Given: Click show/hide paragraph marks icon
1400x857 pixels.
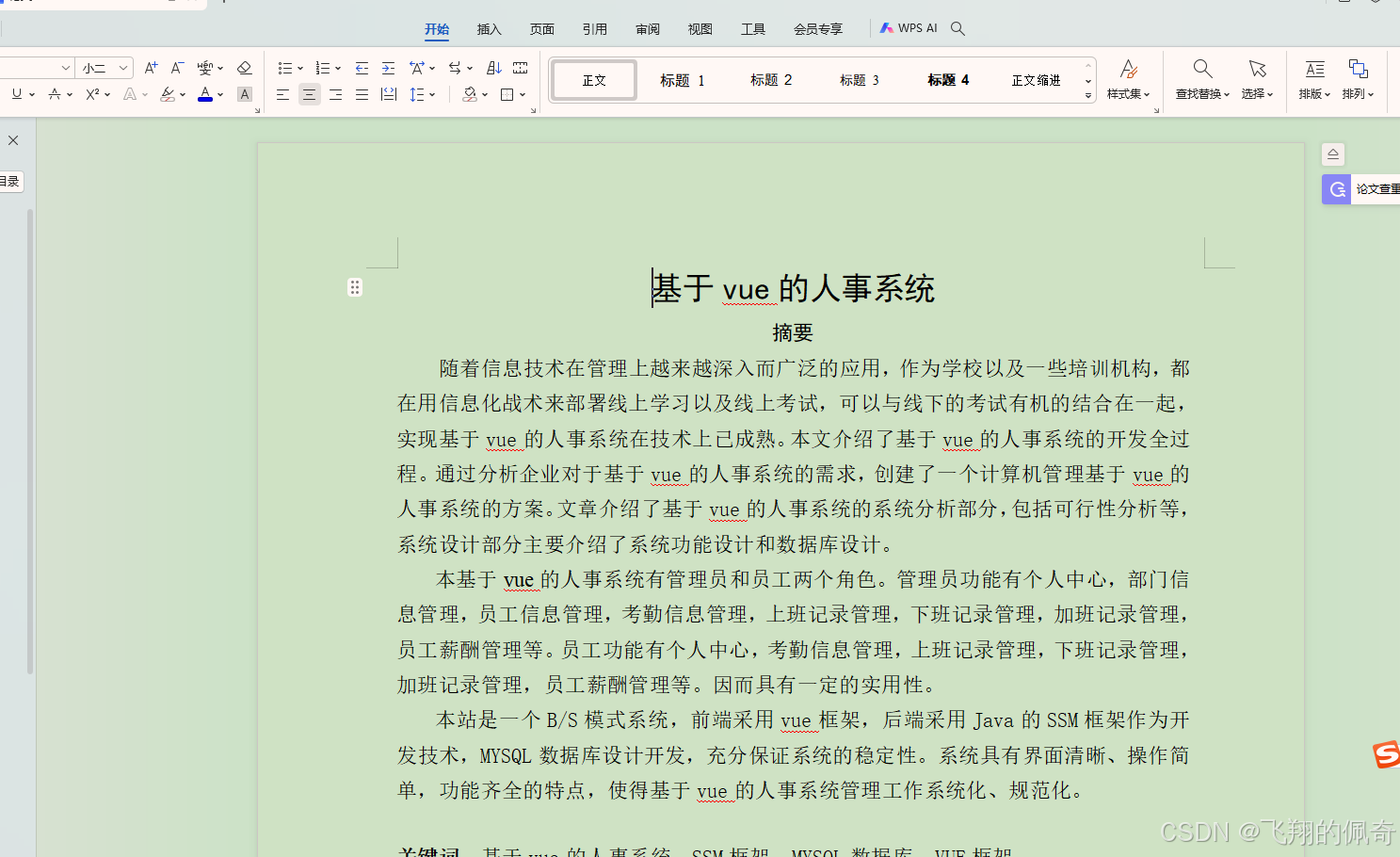Looking at the screenshot, I should 520,68.
